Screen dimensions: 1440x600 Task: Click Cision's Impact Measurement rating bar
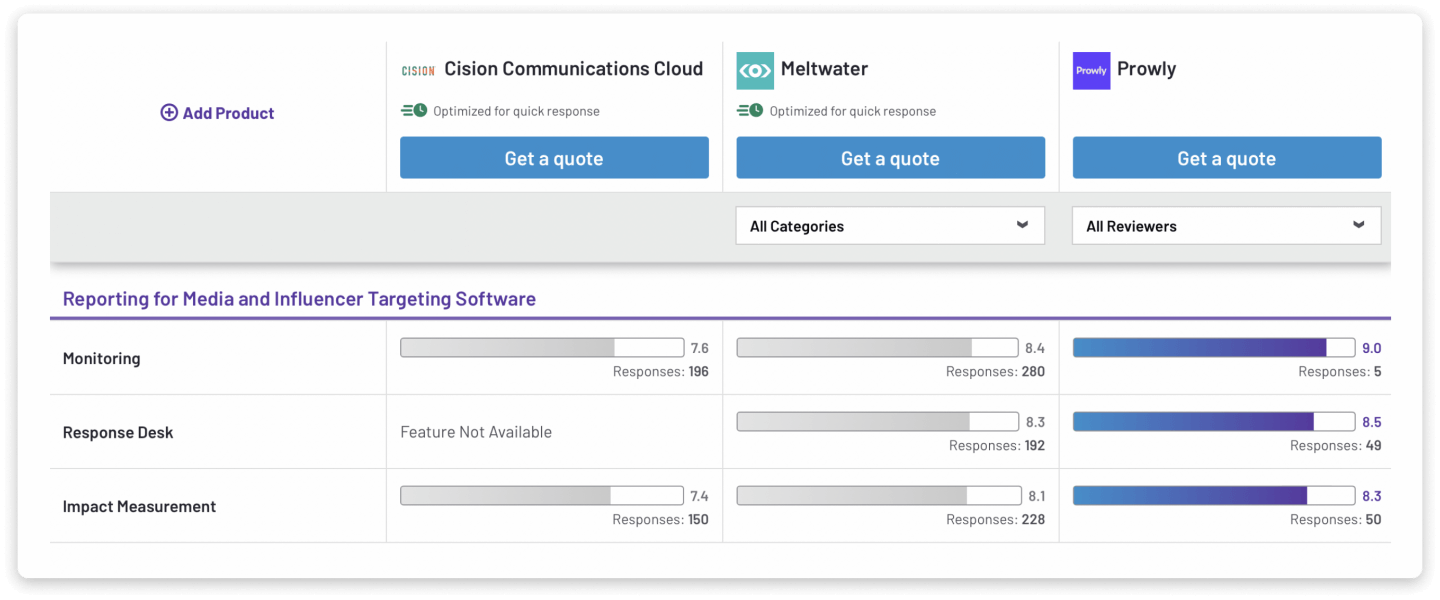tap(541, 496)
